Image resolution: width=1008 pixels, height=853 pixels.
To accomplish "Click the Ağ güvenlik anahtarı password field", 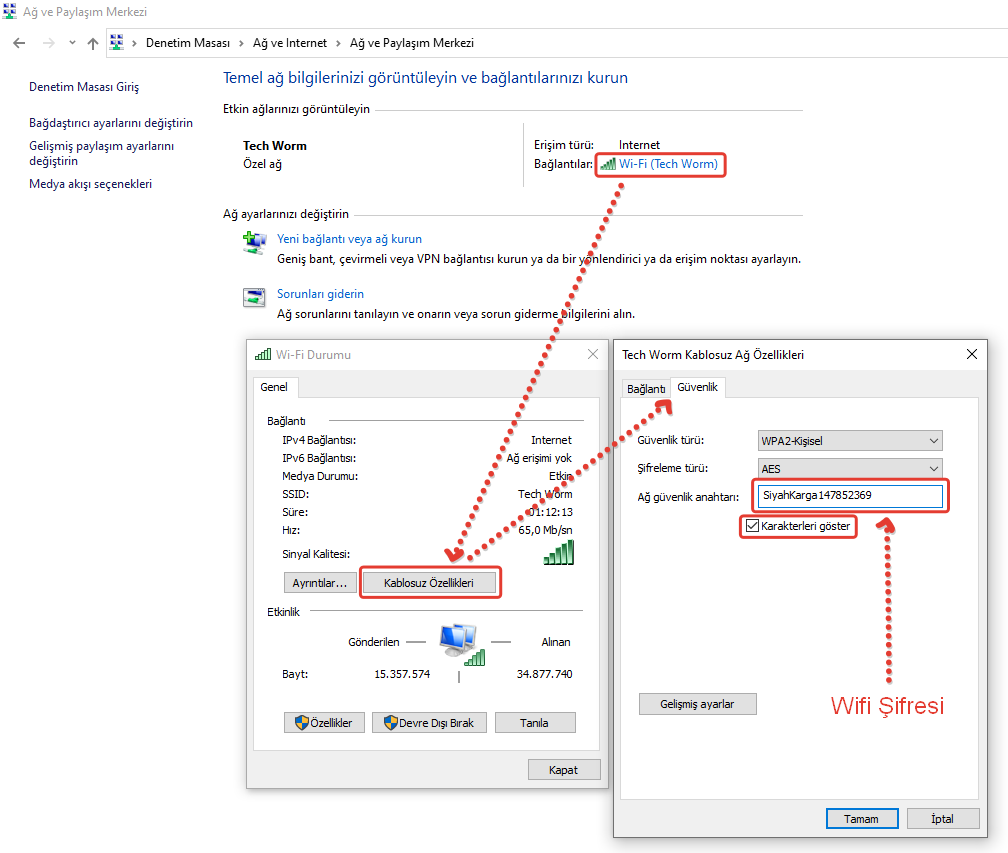I will point(849,496).
